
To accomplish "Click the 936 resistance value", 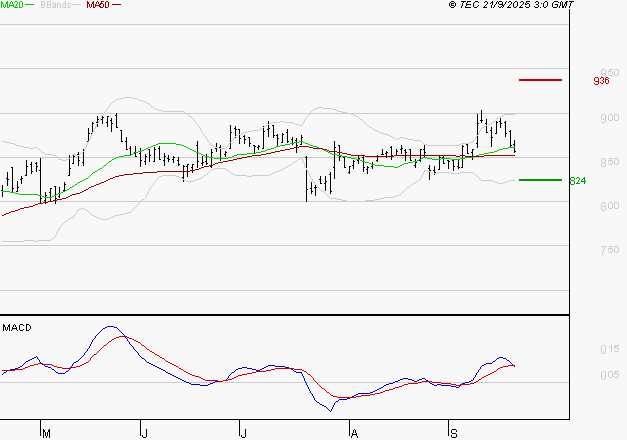I will [601, 81].
